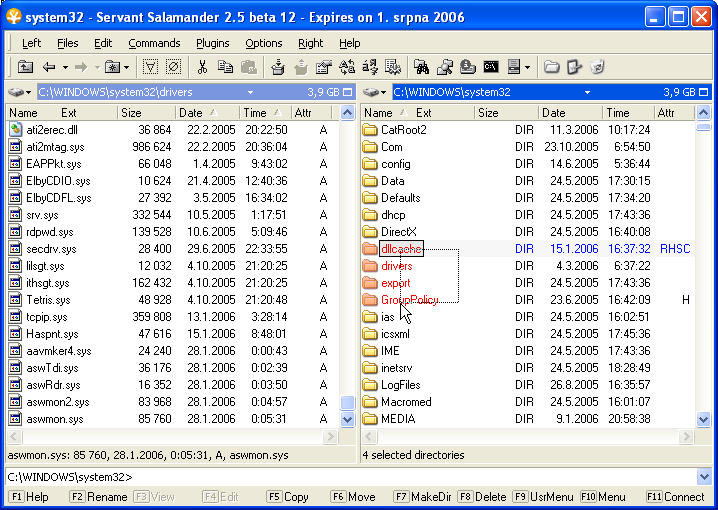The width and height of the screenshot is (718, 510).
Task: Open the Right menu
Action: click(x=310, y=43)
